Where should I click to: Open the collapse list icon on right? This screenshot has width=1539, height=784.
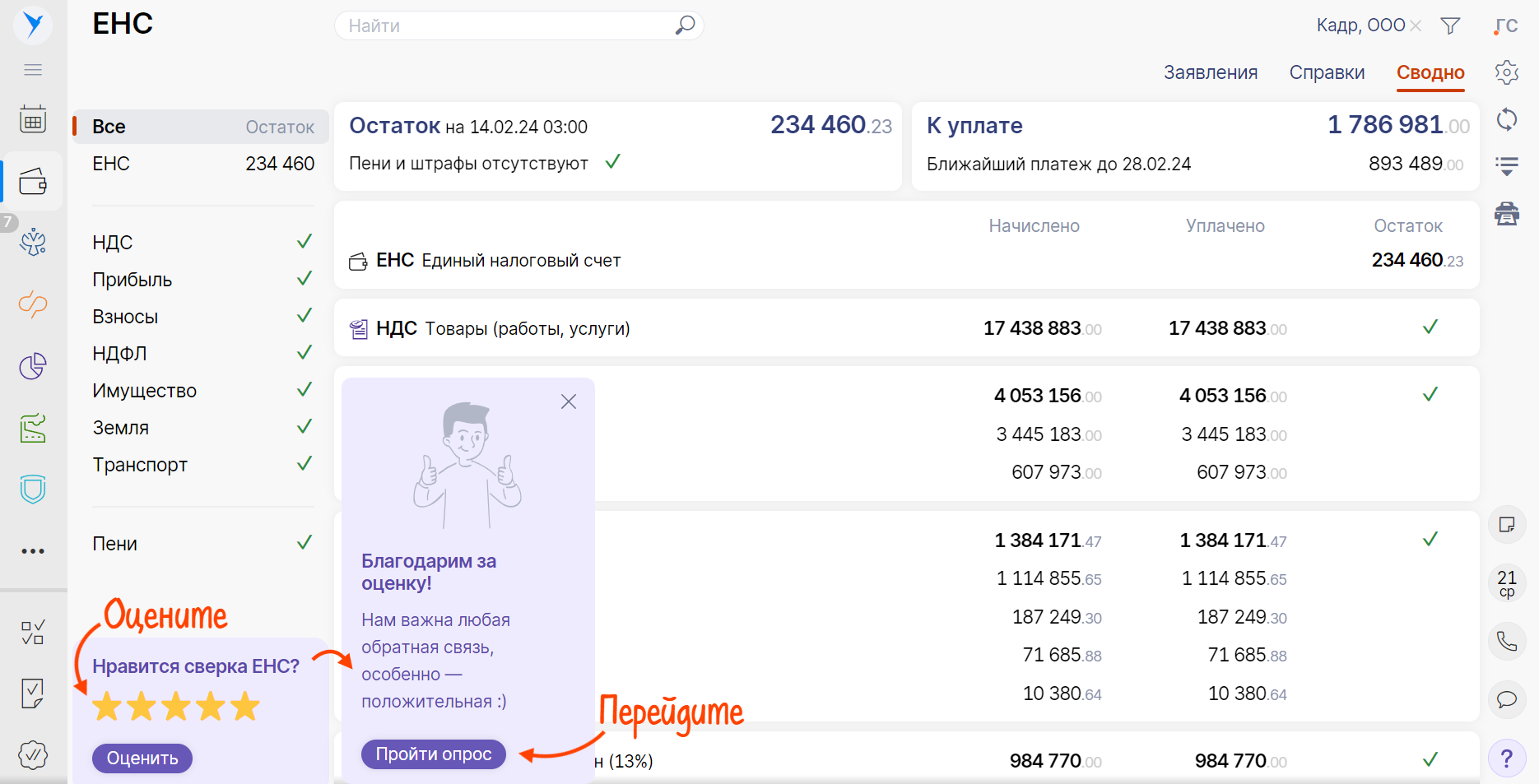1507,167
